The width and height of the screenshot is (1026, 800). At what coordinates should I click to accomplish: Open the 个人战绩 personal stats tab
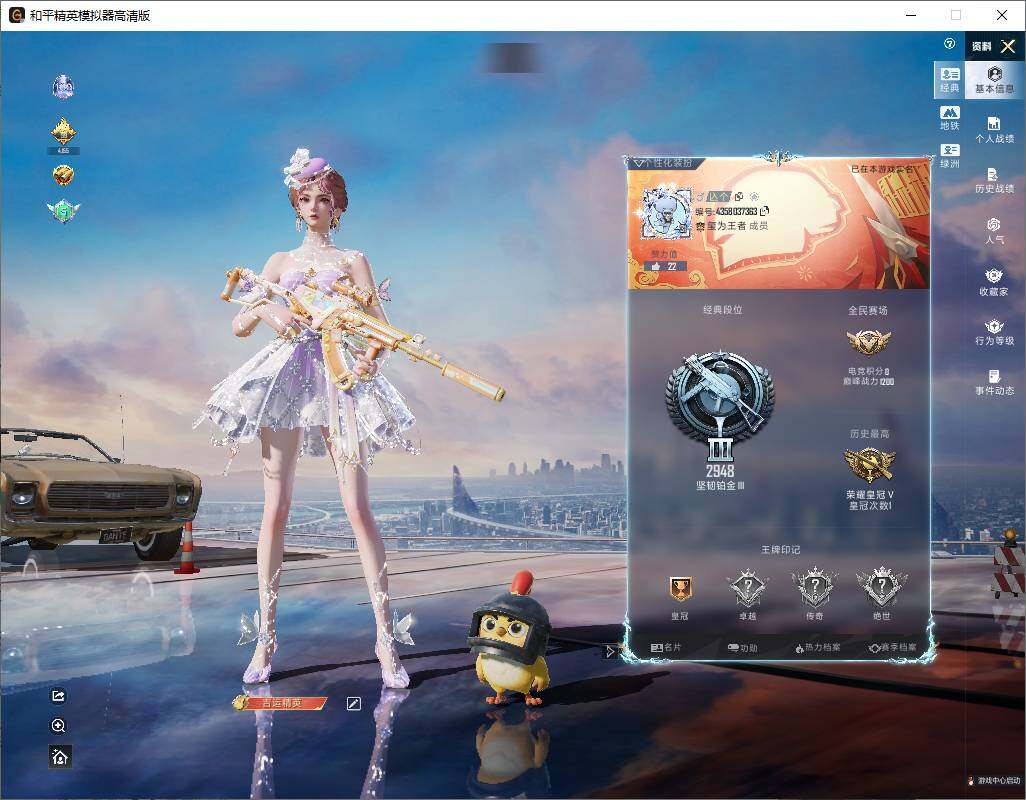pyautogui.click(x=994, y=130)
